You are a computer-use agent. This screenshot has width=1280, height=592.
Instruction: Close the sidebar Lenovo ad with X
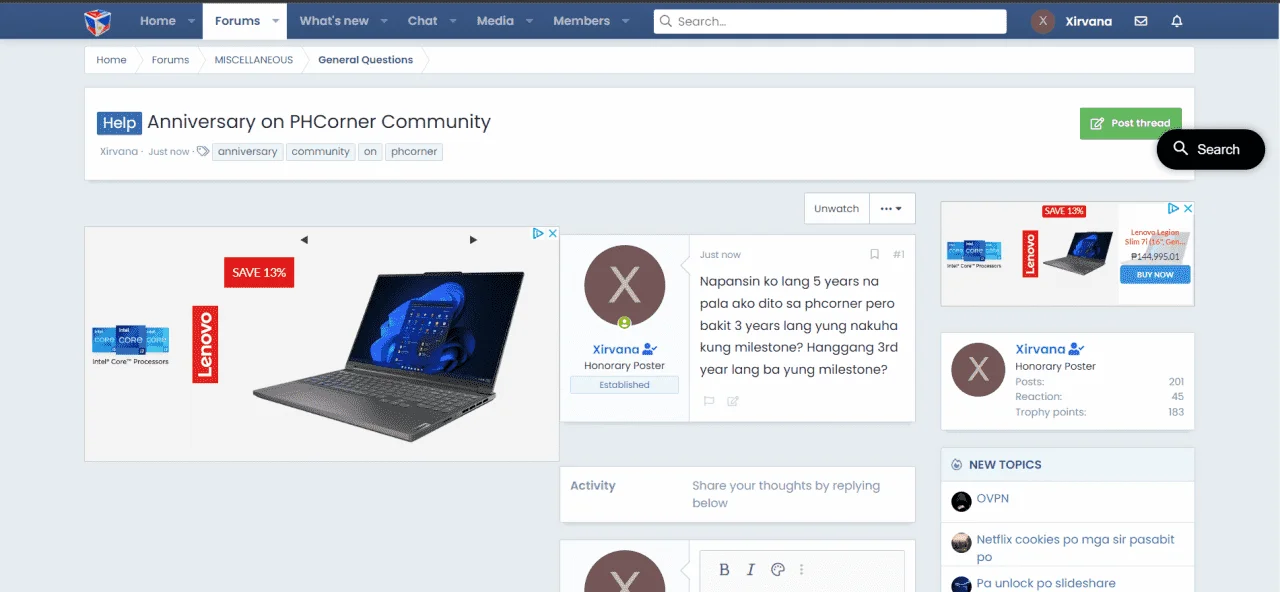pos(1187,208)
